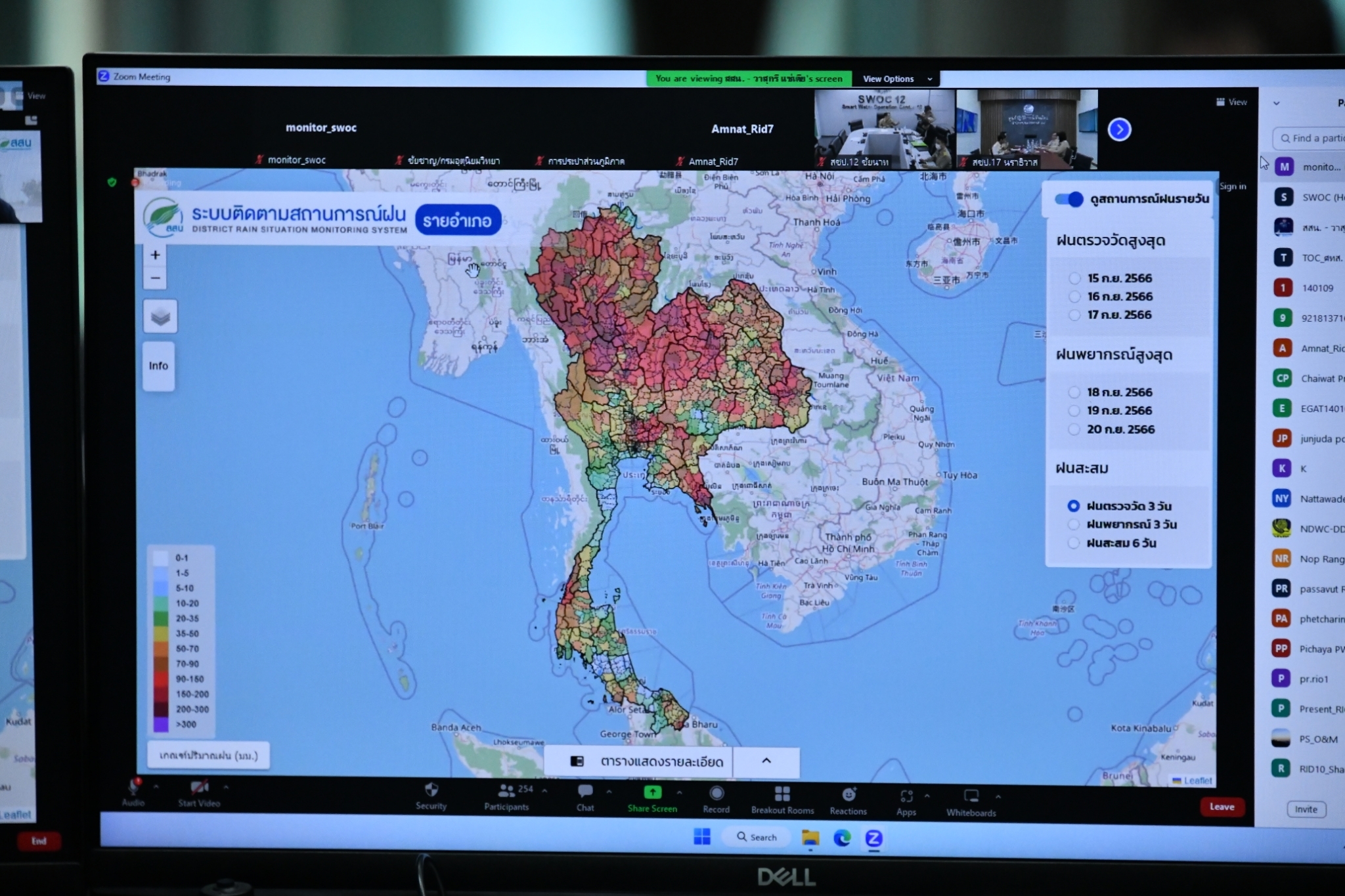Image resolution: width=1345 pixels, height=896 pixels.
Task: Open the Chat options caret
Action: click(x=609, y=792)
